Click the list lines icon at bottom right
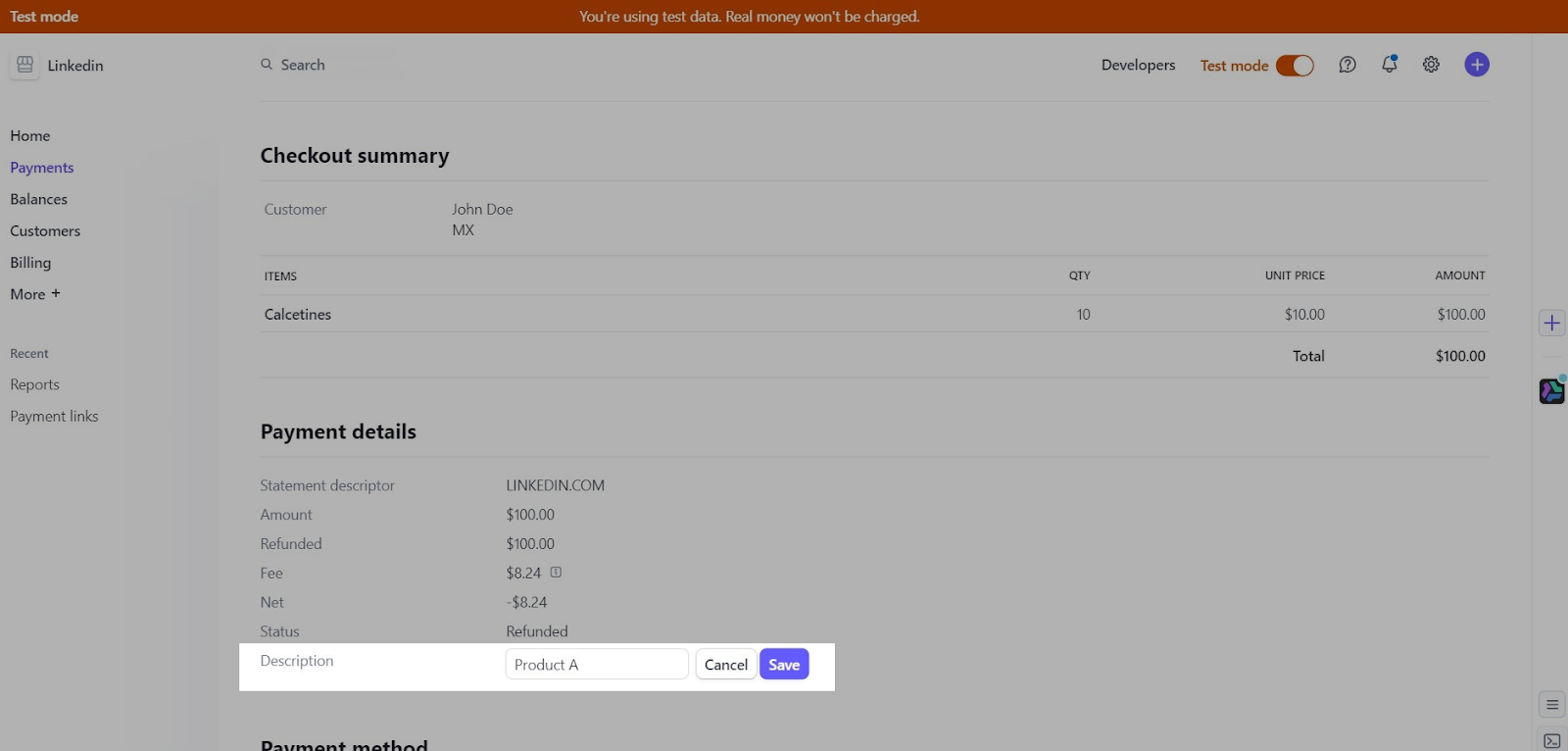Image resolution: width=1568 pixels, height=751 pixels. pyautogui.click(x=1552, y=705)
